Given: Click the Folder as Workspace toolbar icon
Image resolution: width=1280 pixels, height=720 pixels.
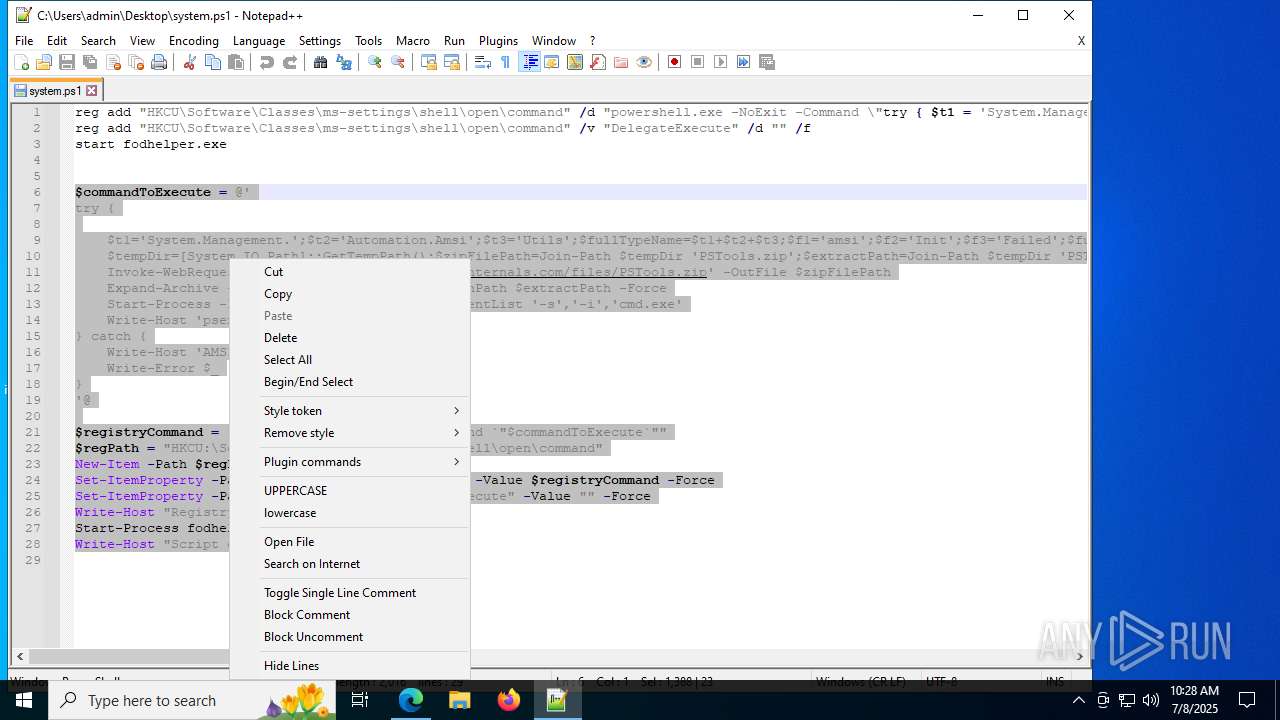Looking at the screenshot, I should [620, 62].
